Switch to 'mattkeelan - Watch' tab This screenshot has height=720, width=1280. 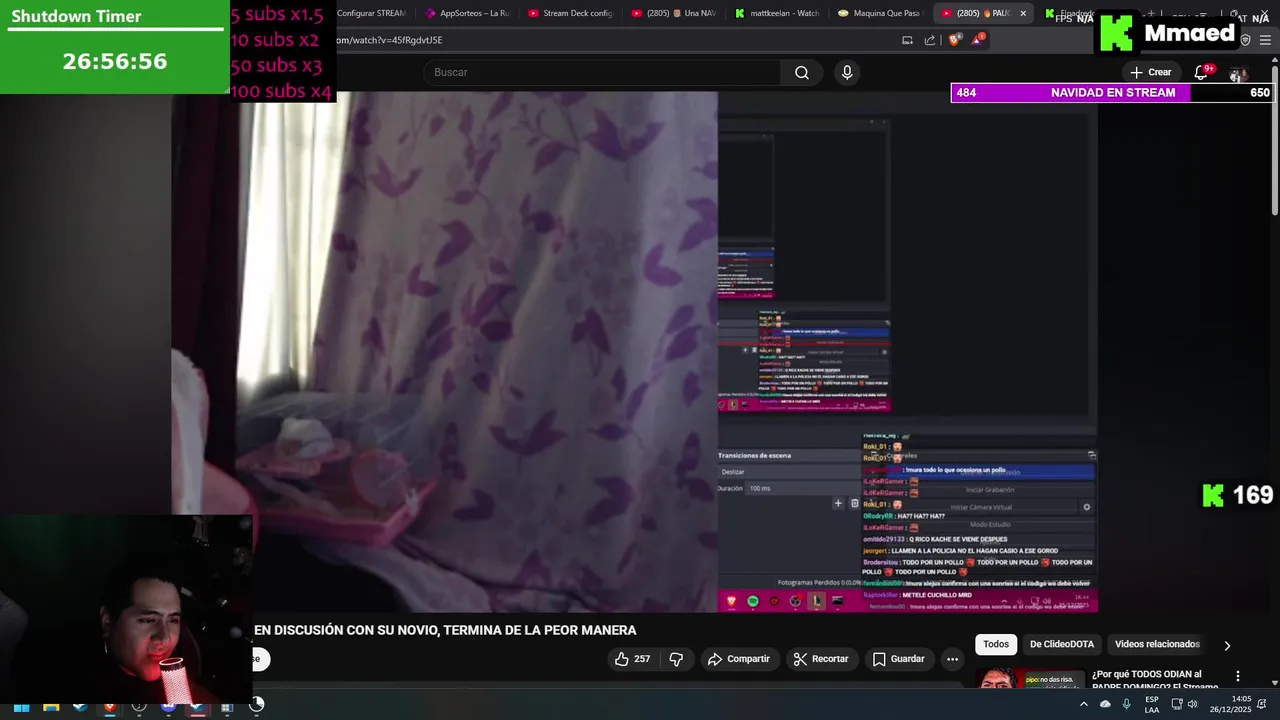coord(777,13)
